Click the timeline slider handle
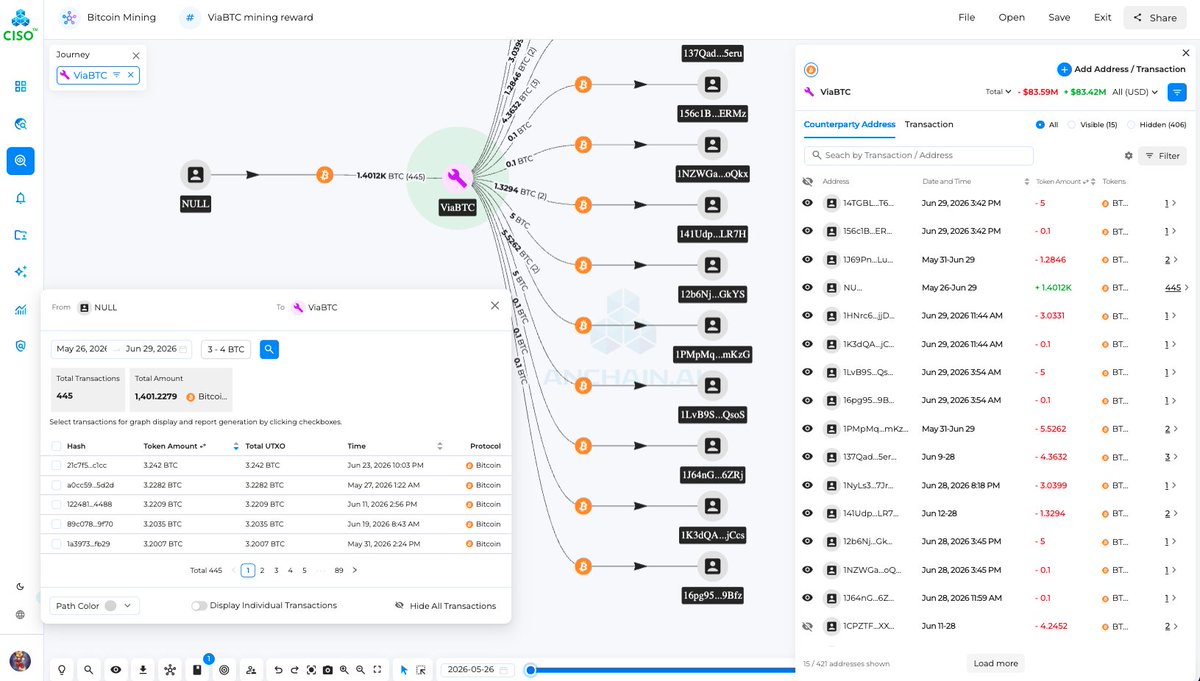The height and width of the screenshot is (681, 1200). (531, 670)
